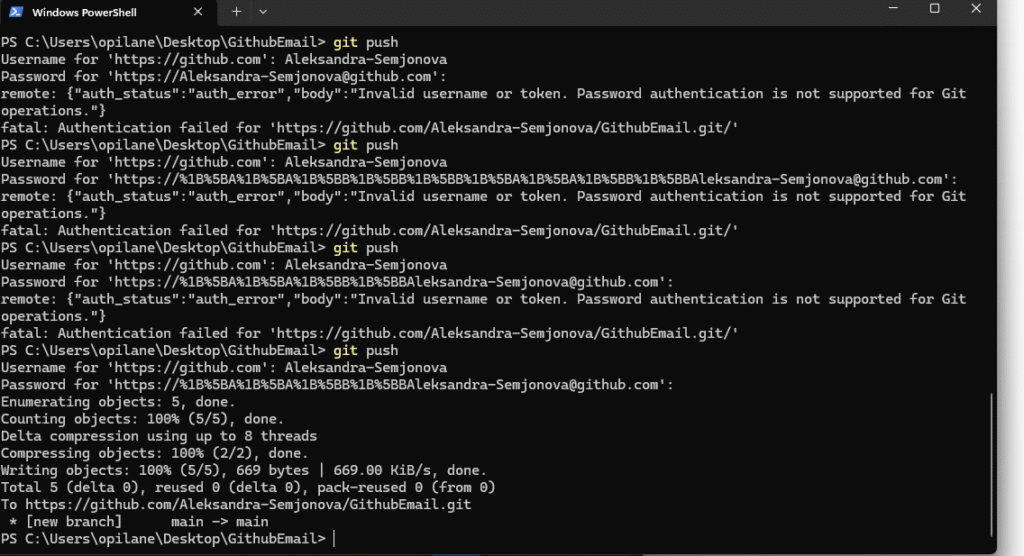1024x556 pixels.
Task: Click the 'Writing objects' 669 bytes line
Action: [243, 470]
